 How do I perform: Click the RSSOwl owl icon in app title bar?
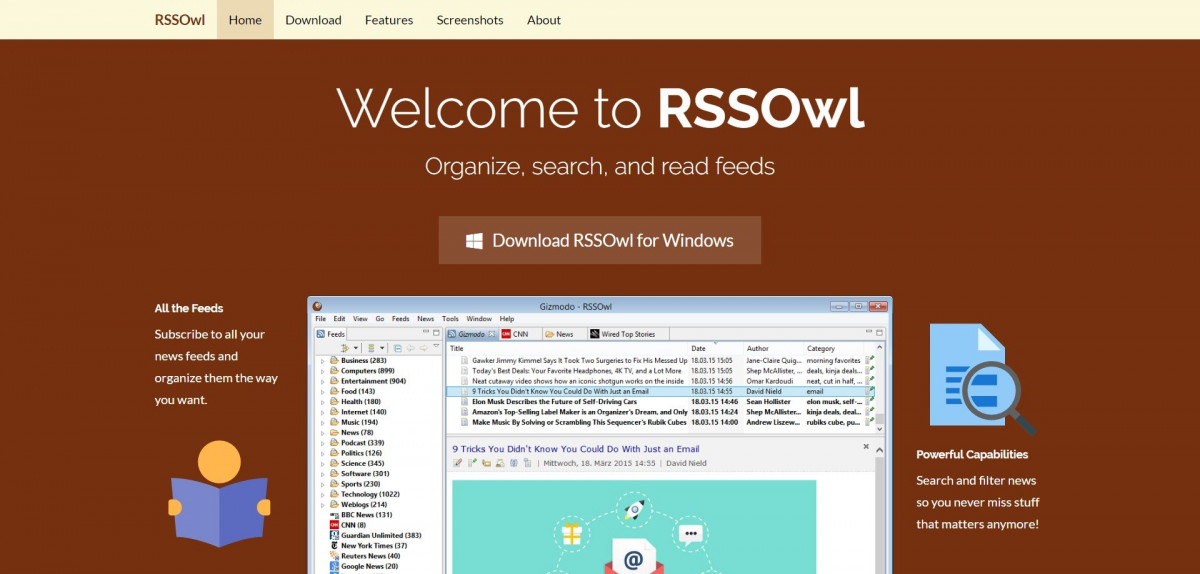coord(317,306)
